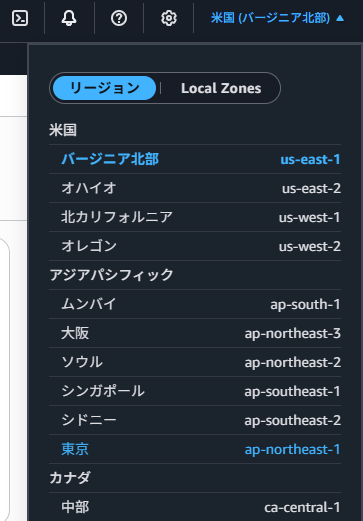Open the settings gear
Image resolution: width=363 pixels, height=521 pixels.
(169, 18)
